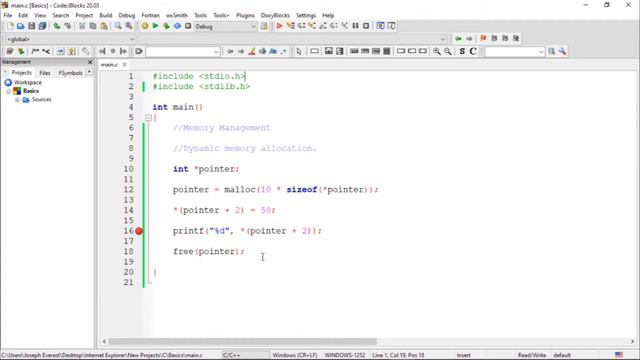Image resolution: width=640 pixels, height=360 pixels.
Task: Switch to the FSymbols tab
Action: [70, 73]
